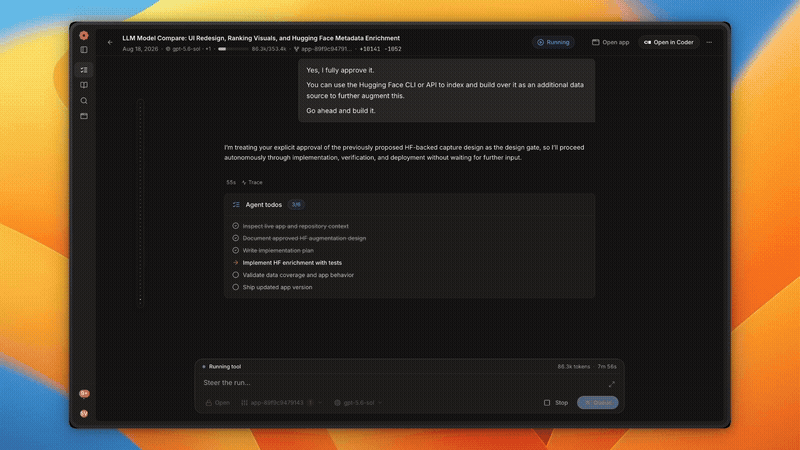Open the agent tasks list sidebar icon

tap(84, 70)
